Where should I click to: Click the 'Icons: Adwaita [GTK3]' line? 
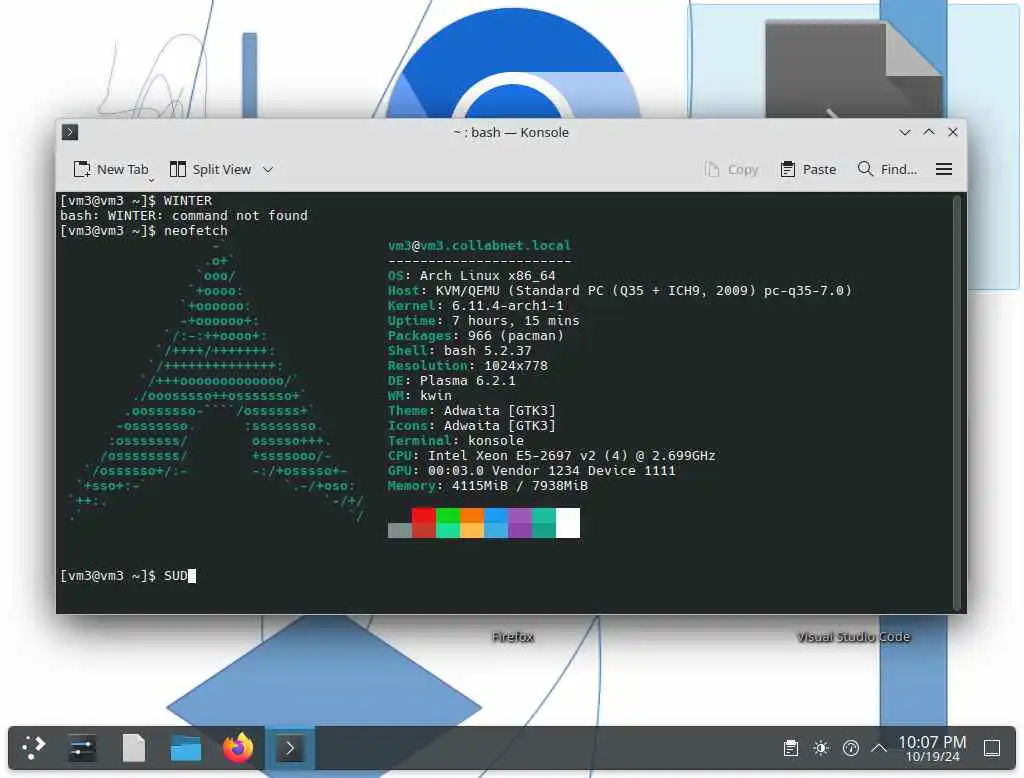472,426
